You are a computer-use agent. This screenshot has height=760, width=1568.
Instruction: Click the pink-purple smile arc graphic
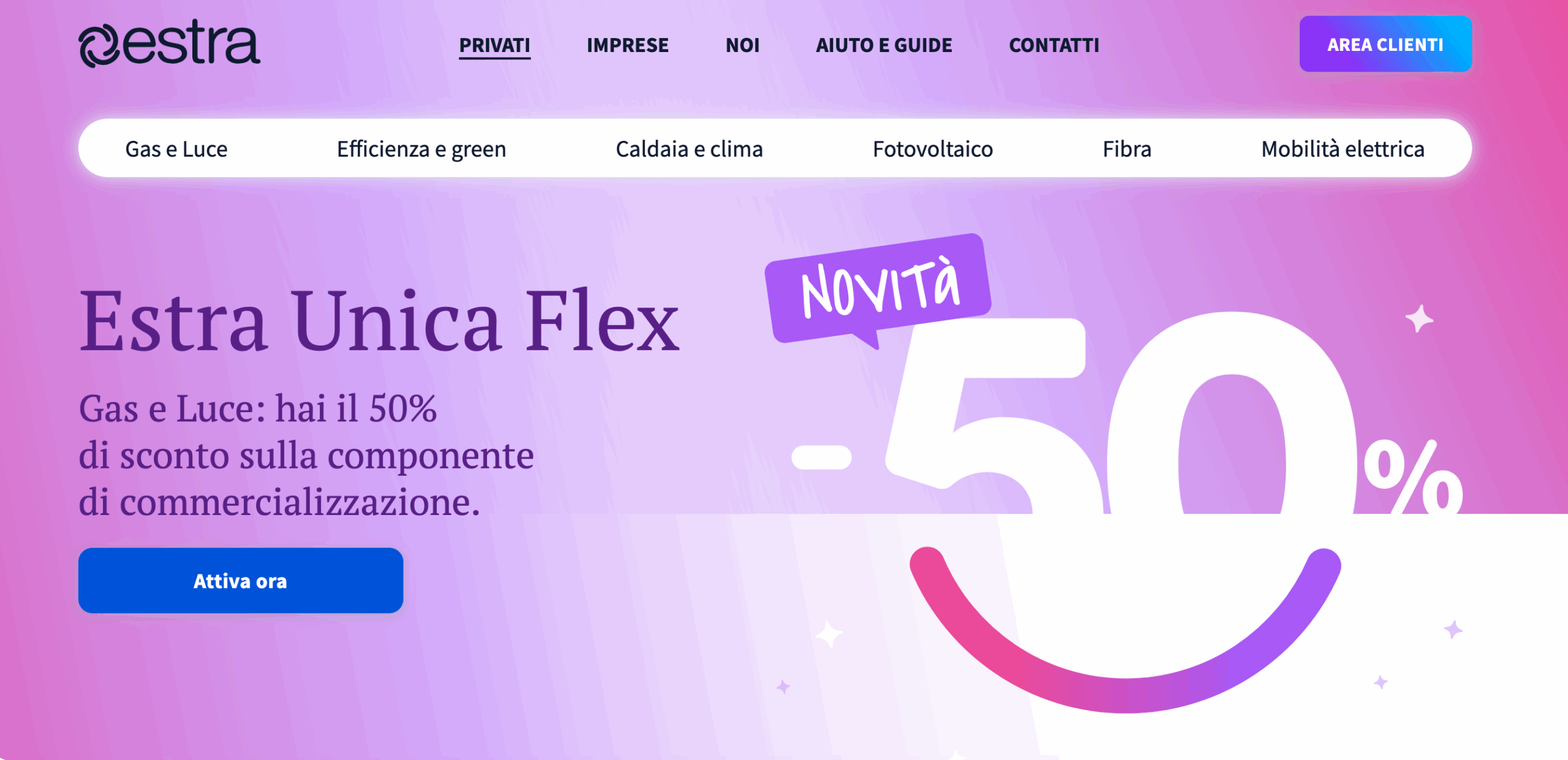point(1125,631)
